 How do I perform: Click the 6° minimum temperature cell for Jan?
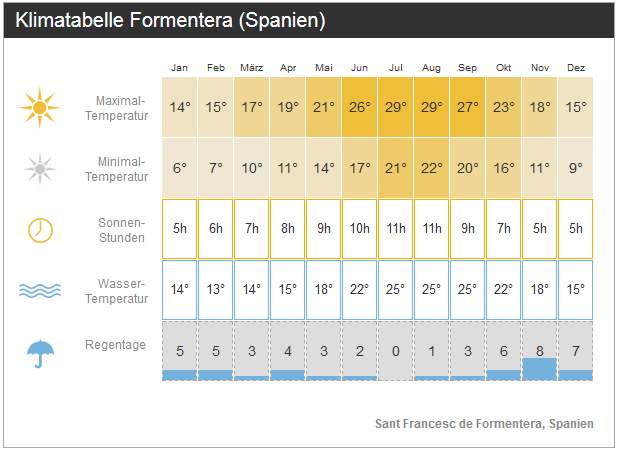[180, 168]
